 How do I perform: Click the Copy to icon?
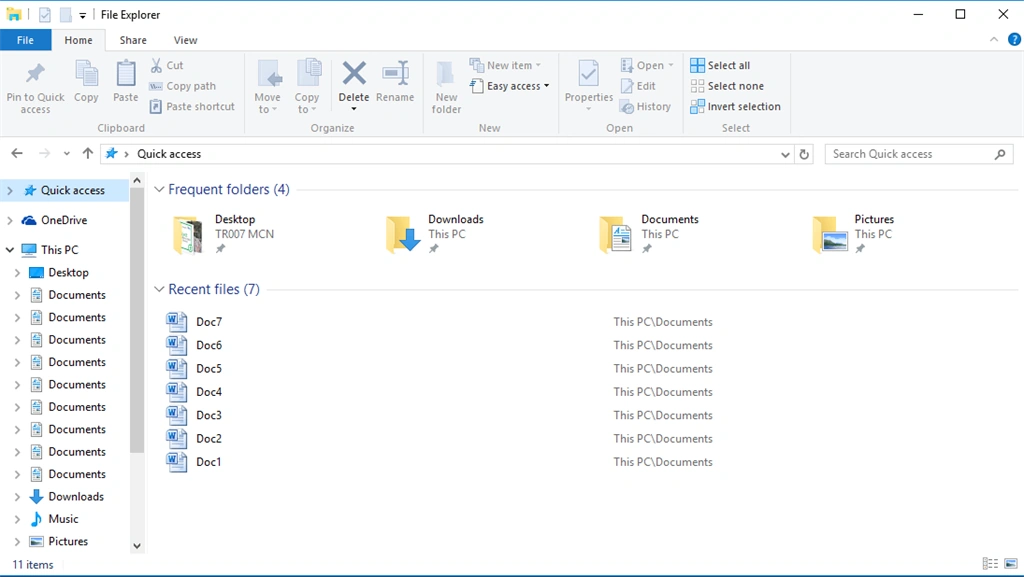pyautogui.click(x=309, y=72)
